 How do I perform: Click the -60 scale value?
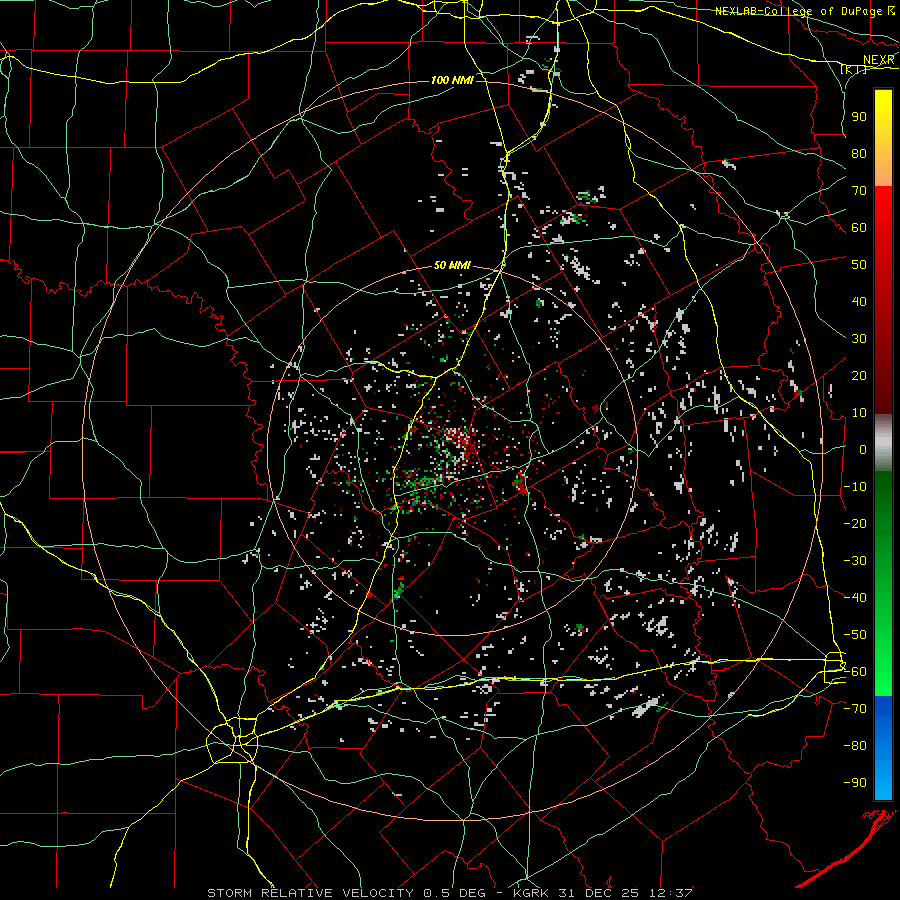pyautogui.click(x=855, y=672)
